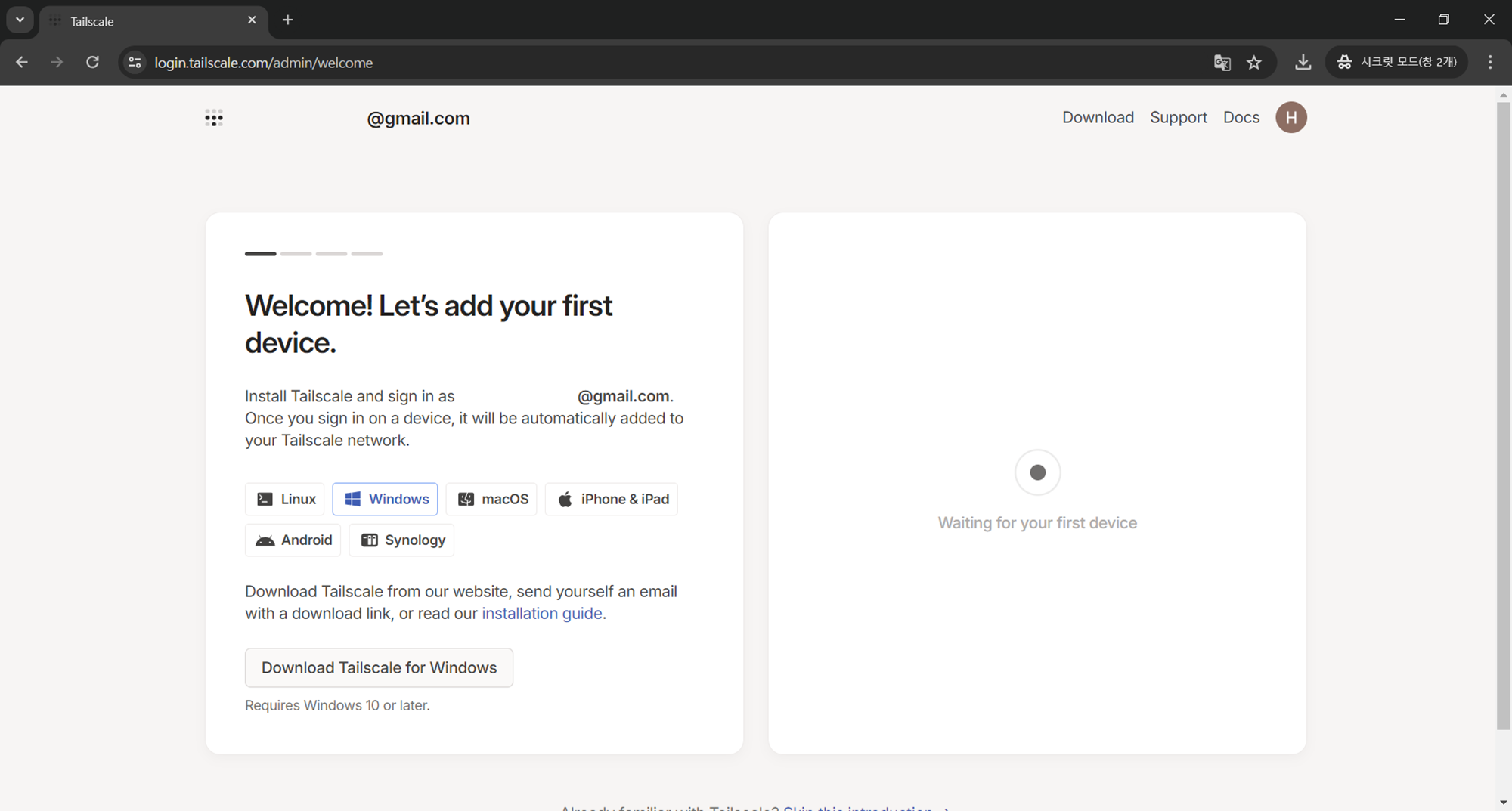This screenshot has width=1512, height=811.
Task: Open the installation guide link
Action: (x=542, y=613)
